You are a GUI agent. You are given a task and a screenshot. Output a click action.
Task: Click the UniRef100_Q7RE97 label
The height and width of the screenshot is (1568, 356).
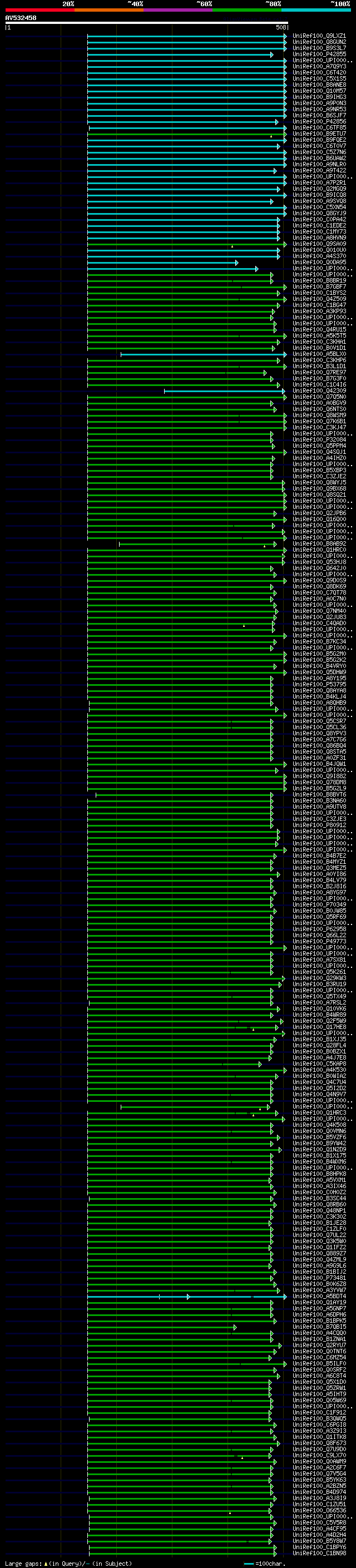(x=319, y=373)
